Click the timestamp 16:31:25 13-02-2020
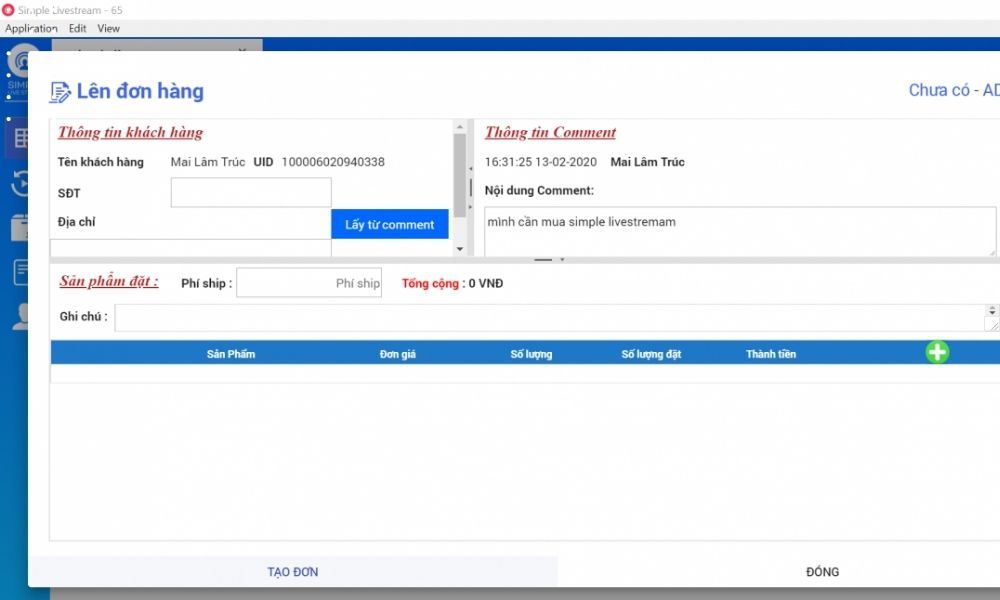This screenshot has height=600, width=1000. 541,162
